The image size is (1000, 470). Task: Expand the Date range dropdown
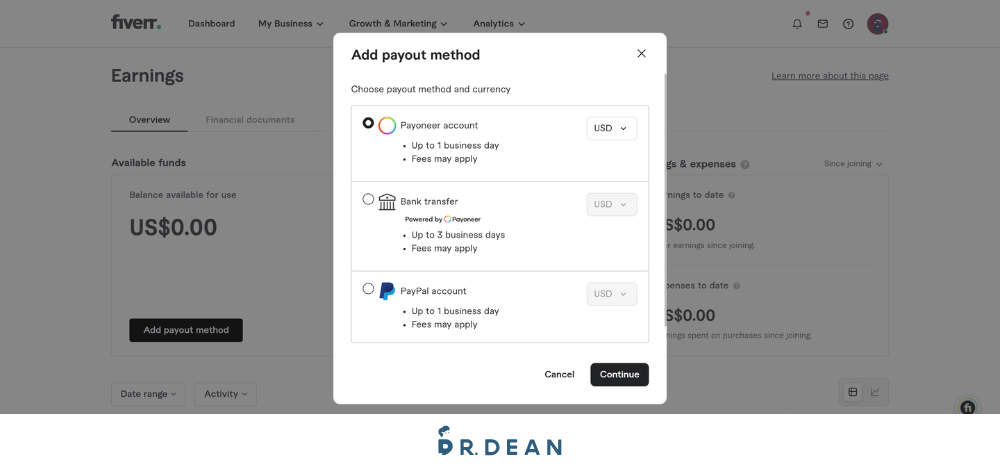(x=148, y=394)
